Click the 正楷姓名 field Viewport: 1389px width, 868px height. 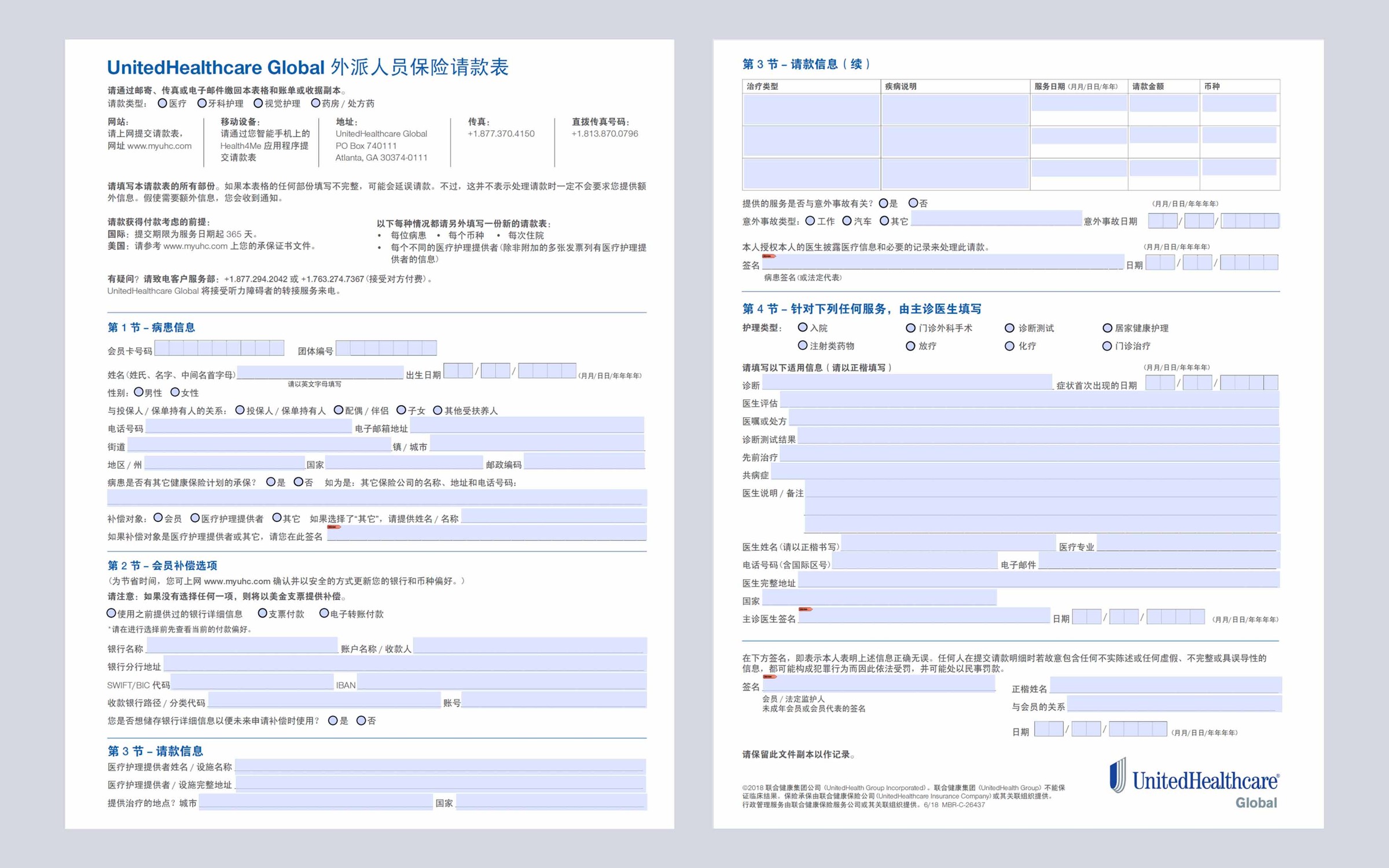(x=1166, y=685)
